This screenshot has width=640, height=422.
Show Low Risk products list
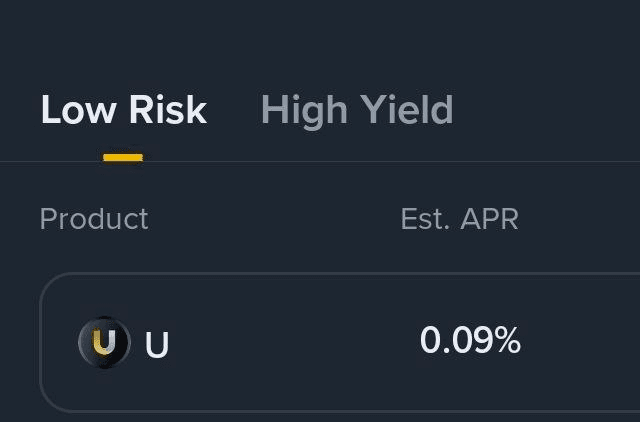[123, 110]
